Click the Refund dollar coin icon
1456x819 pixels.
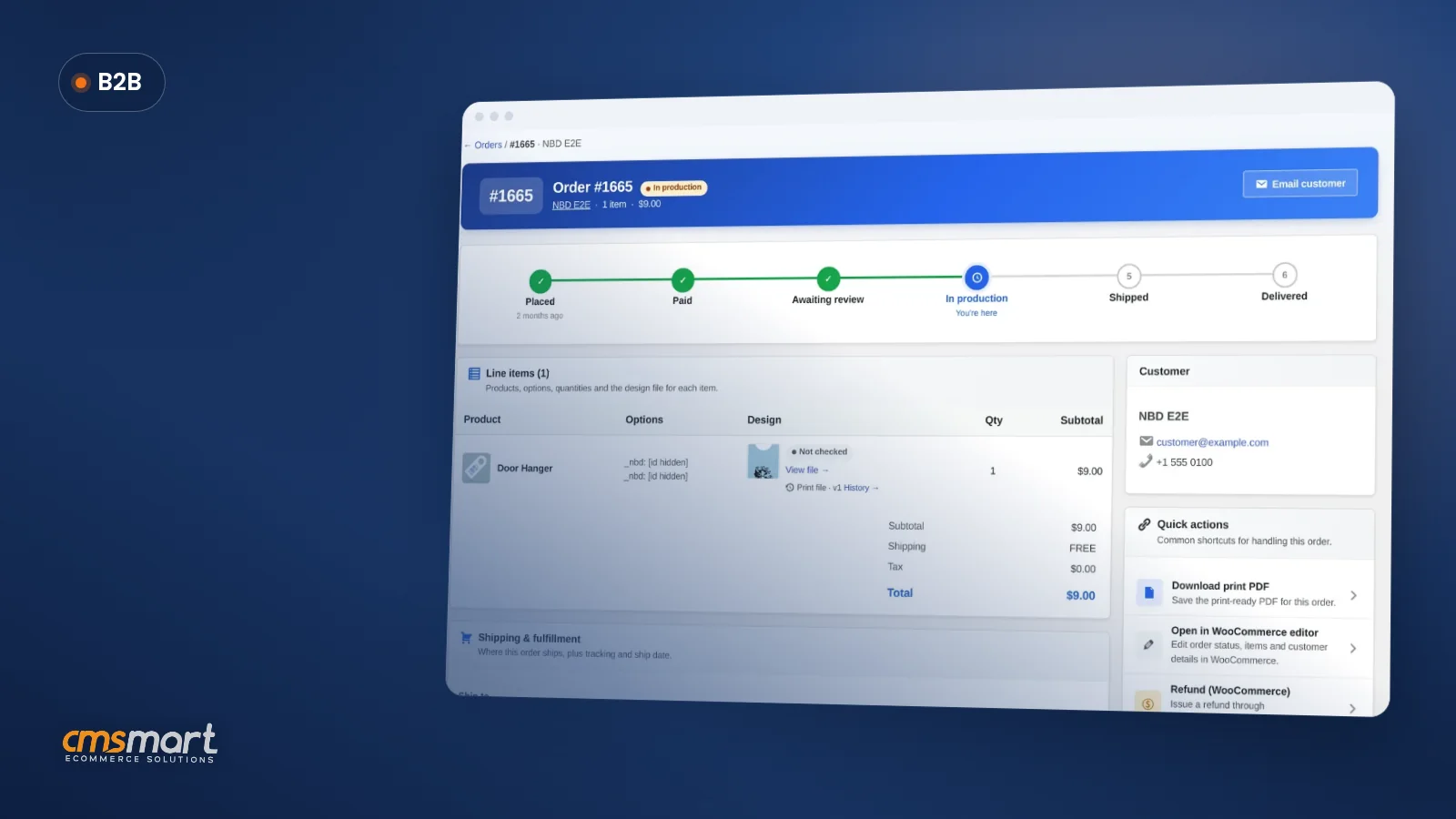point(1148,703)
